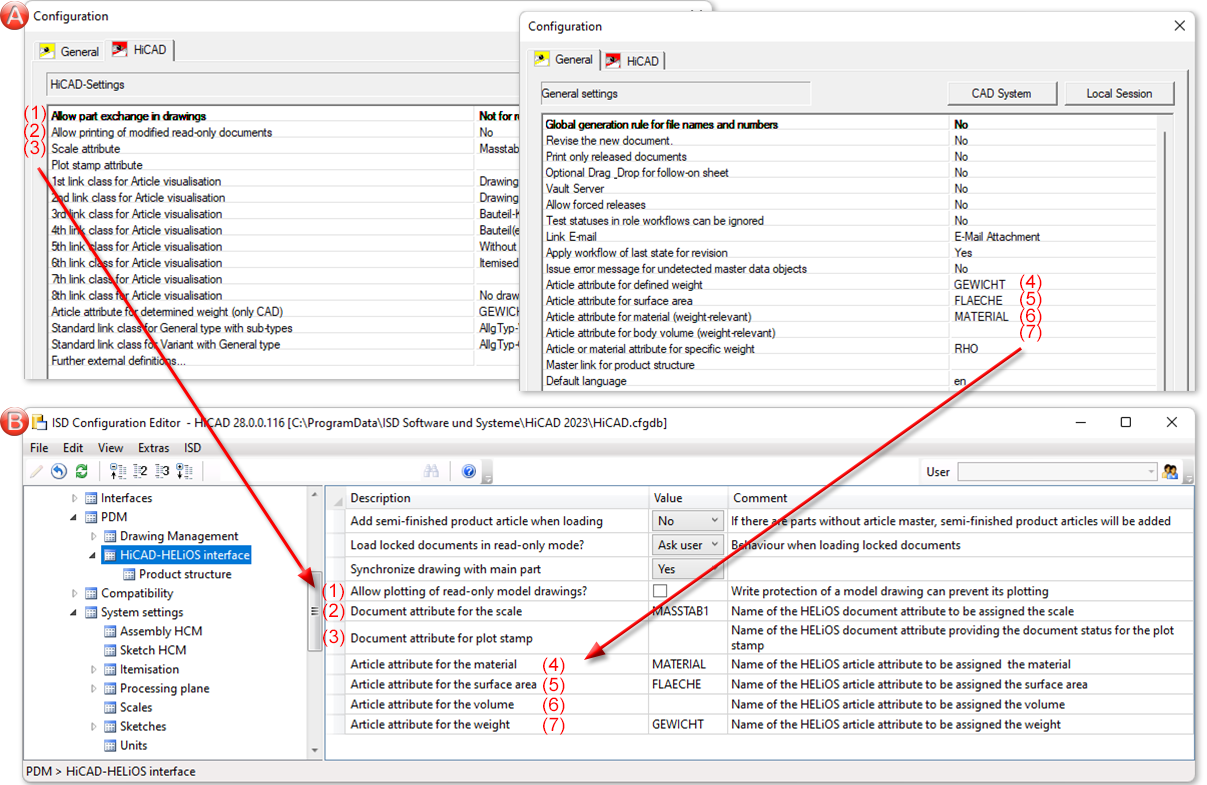Click the Description column header
The height and width of the screenshot is (785, 1207).
(x=497, y=497)
